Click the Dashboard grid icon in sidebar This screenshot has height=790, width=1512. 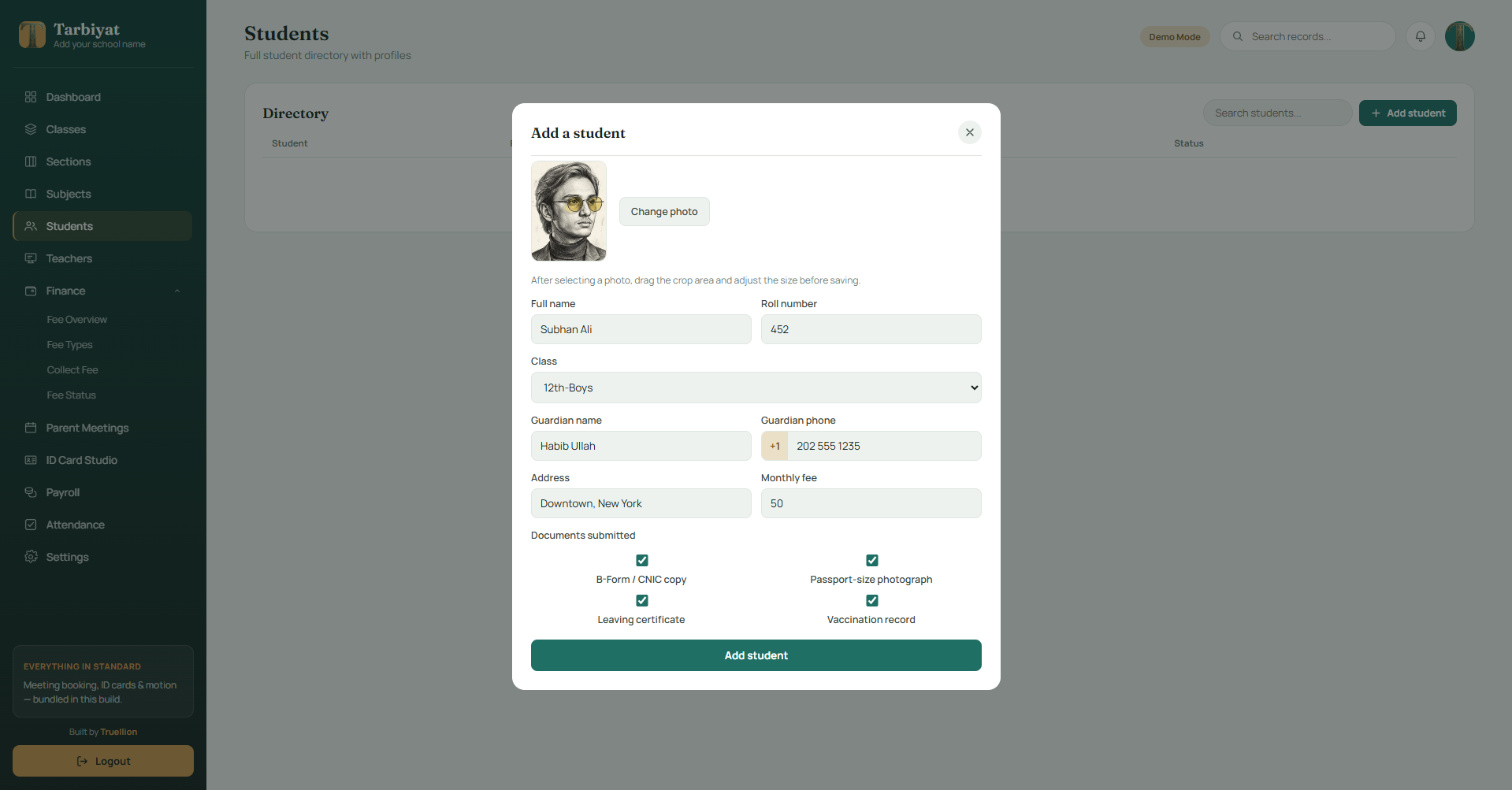31,97
